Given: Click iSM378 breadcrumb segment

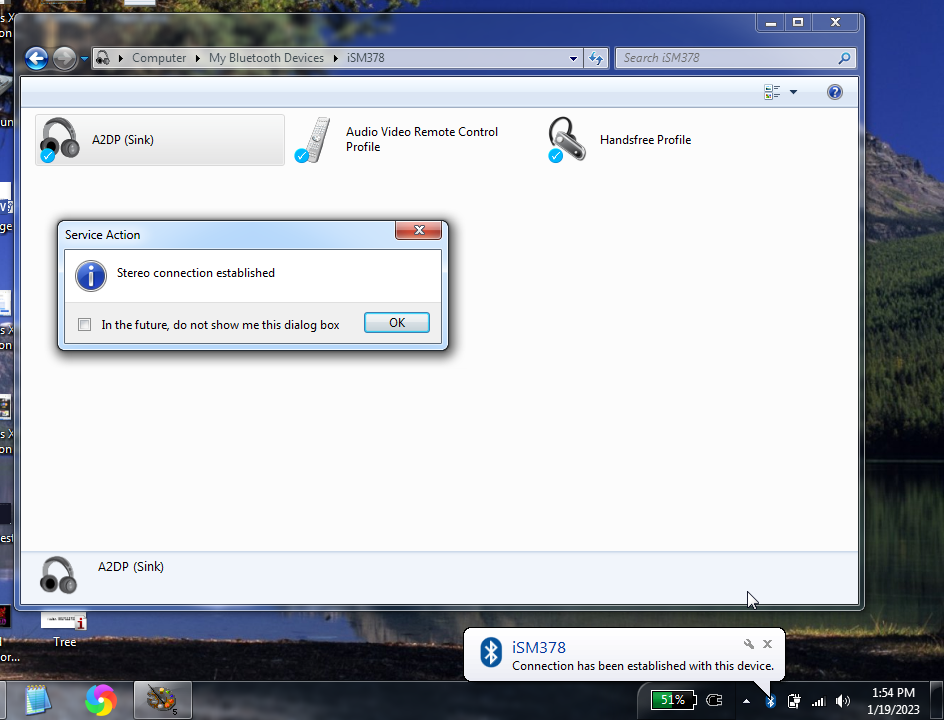Looking at the screenshot, I should tap(365, 58).
